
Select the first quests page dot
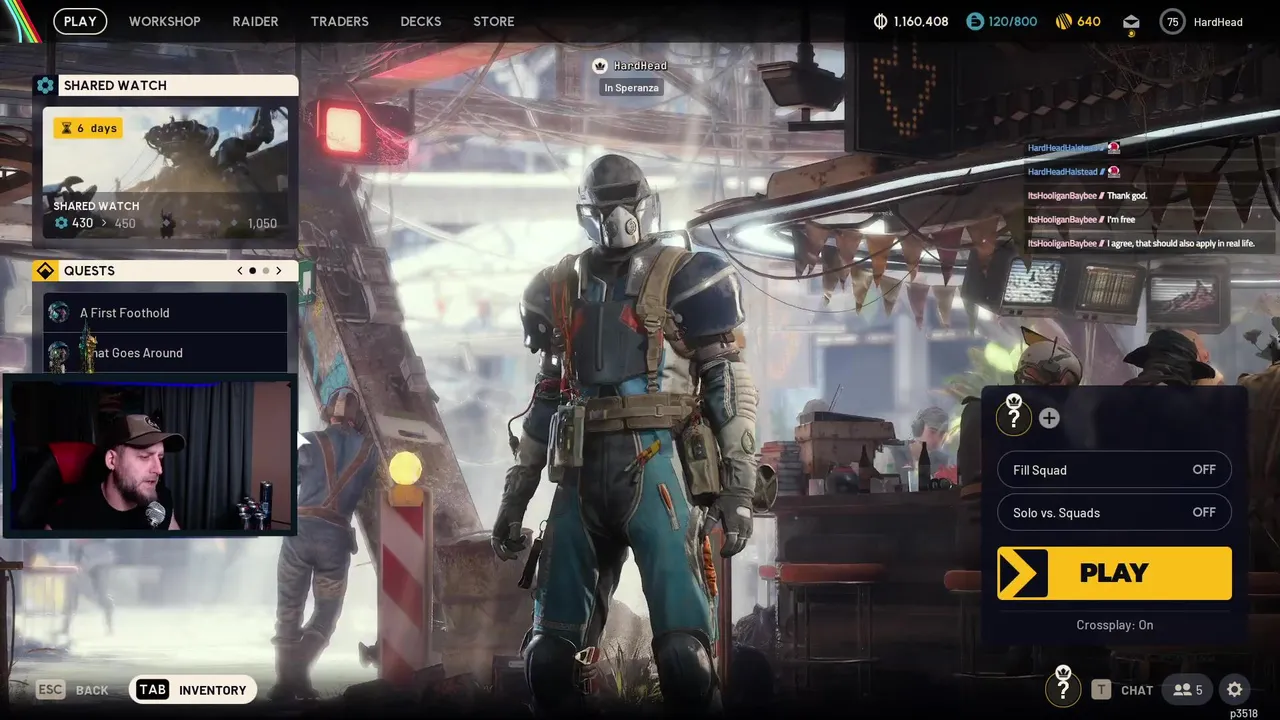(252, 271)
